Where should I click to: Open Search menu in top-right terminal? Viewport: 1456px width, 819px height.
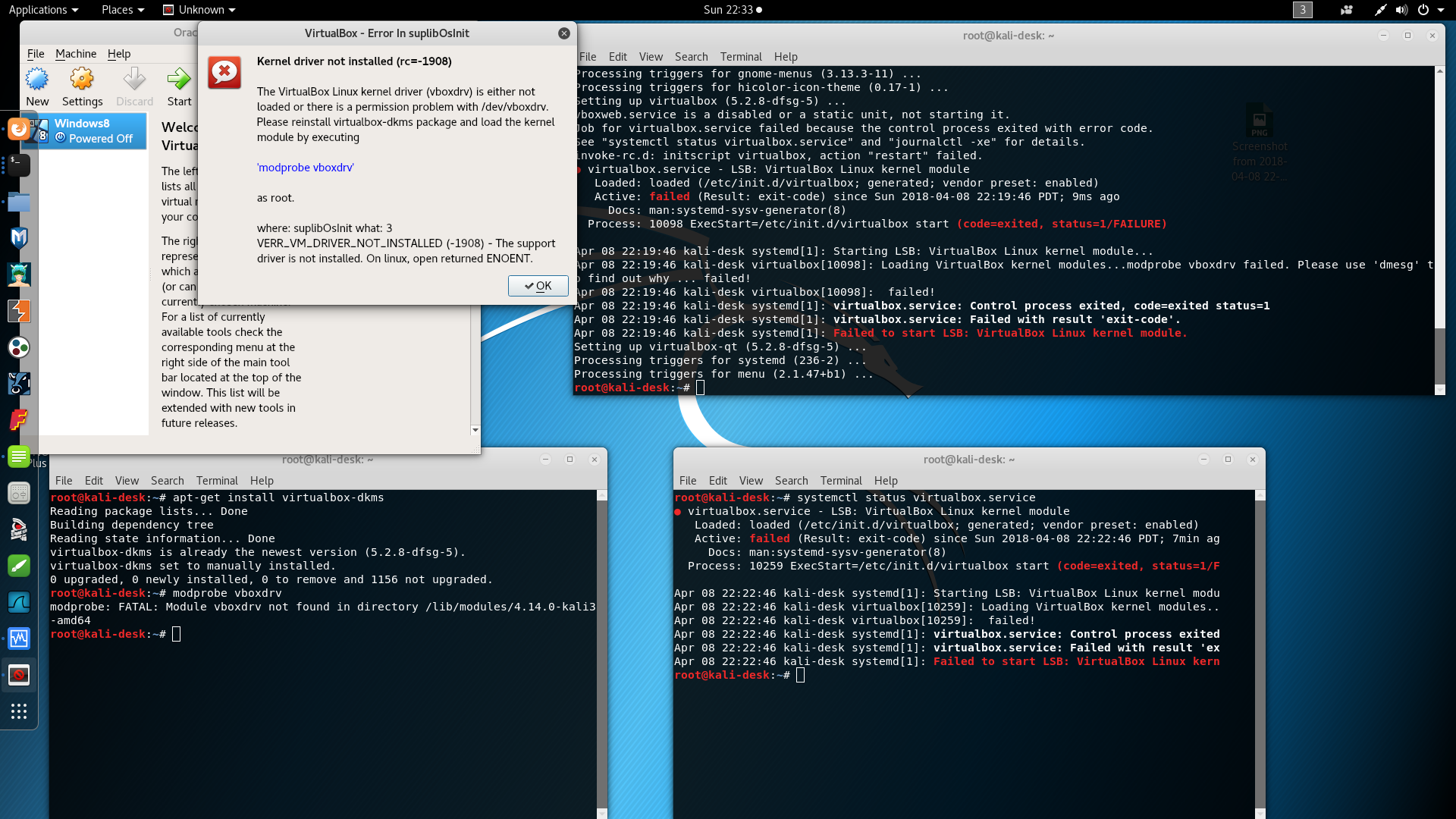[692, 57]
